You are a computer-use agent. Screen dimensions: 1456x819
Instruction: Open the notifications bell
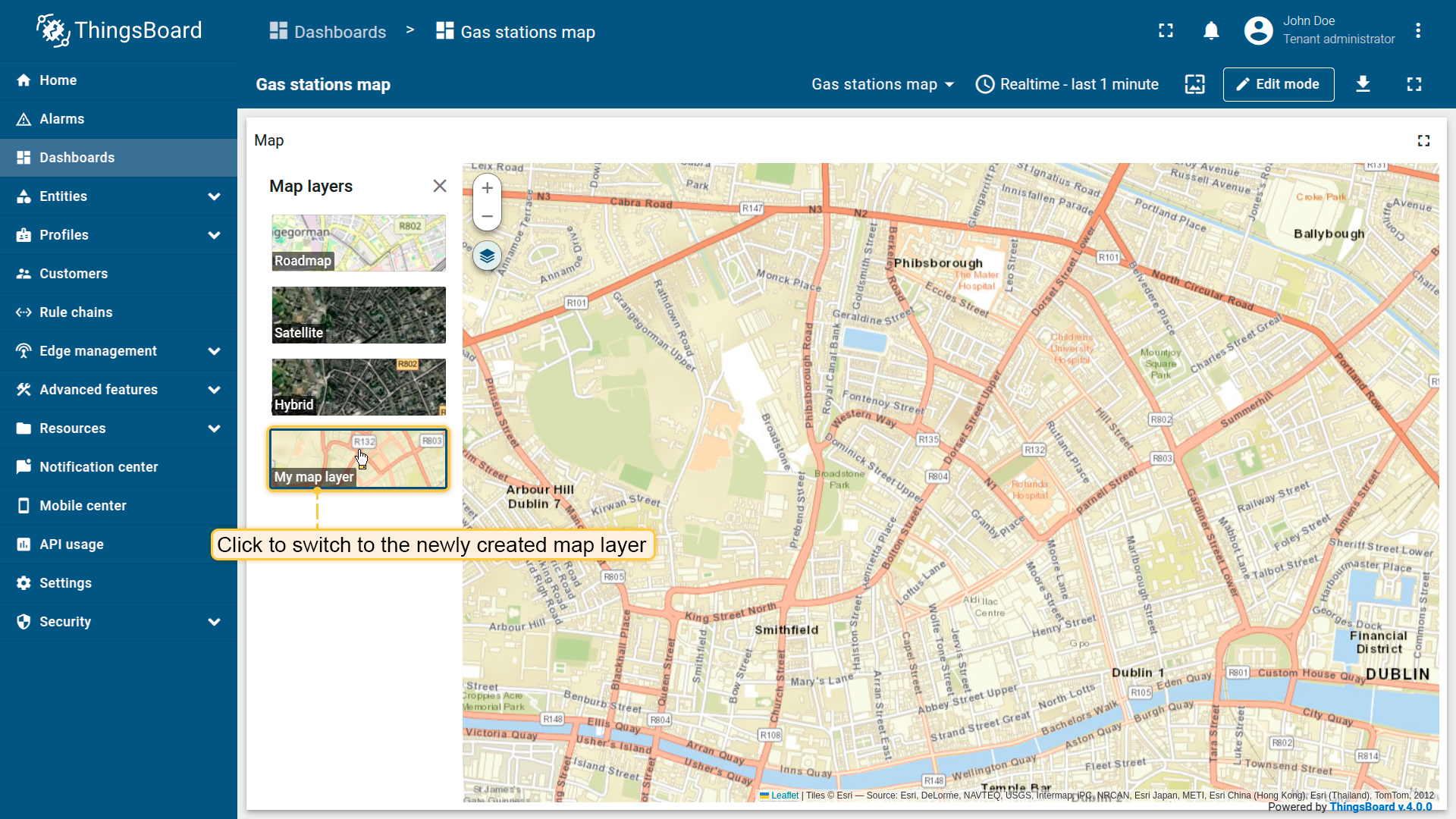pyautogui.click(x=1211, y=31)
